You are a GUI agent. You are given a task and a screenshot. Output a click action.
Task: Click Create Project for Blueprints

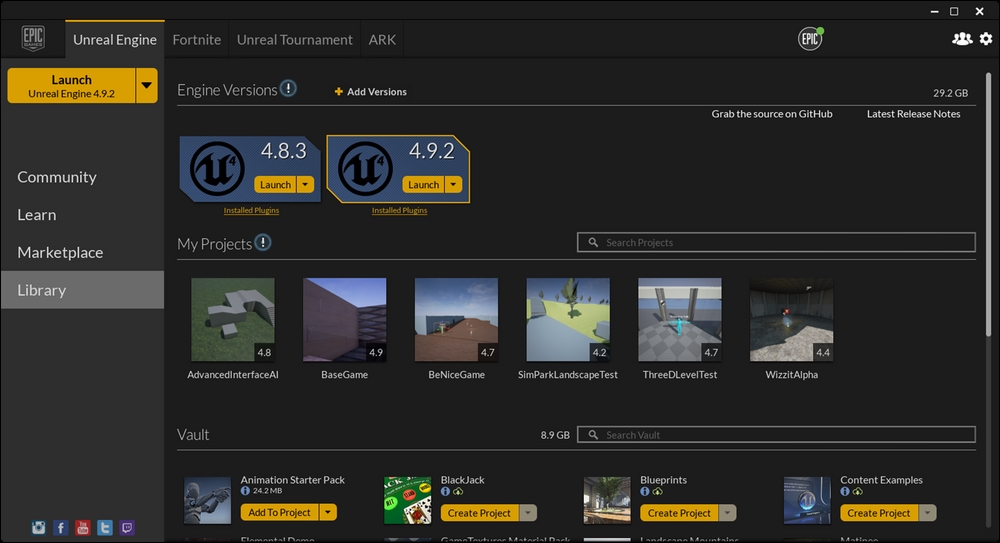pyautogui.click(x=679, y=512)
